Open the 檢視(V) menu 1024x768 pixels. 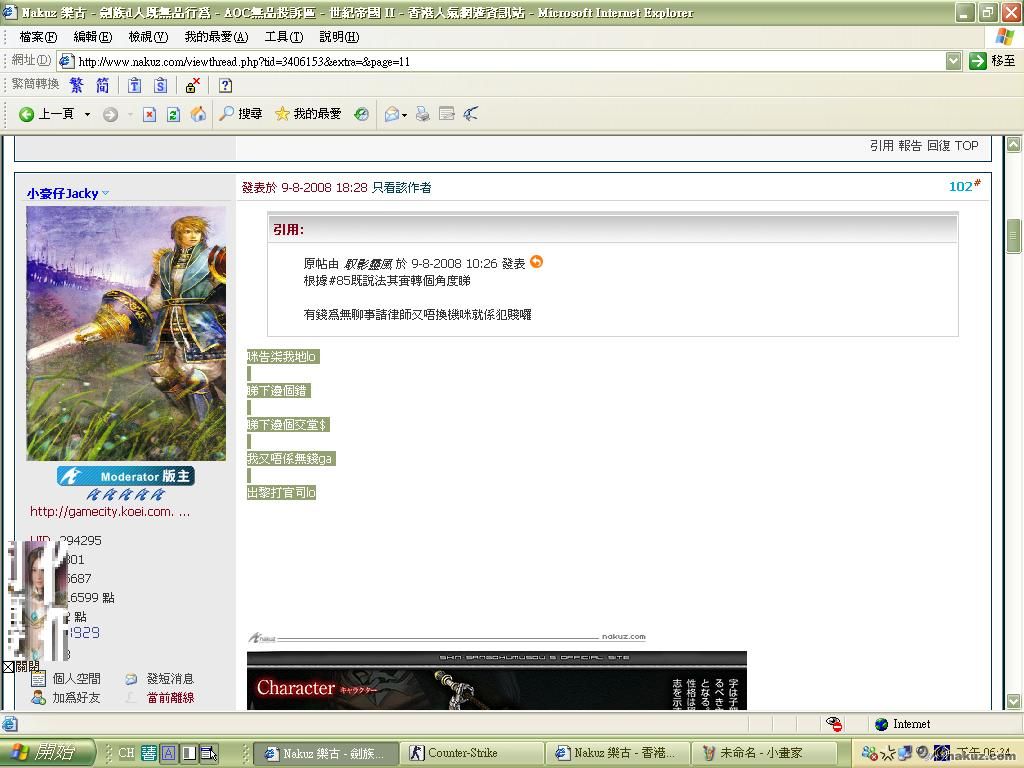pyautogui.click(x=148, y=37)
